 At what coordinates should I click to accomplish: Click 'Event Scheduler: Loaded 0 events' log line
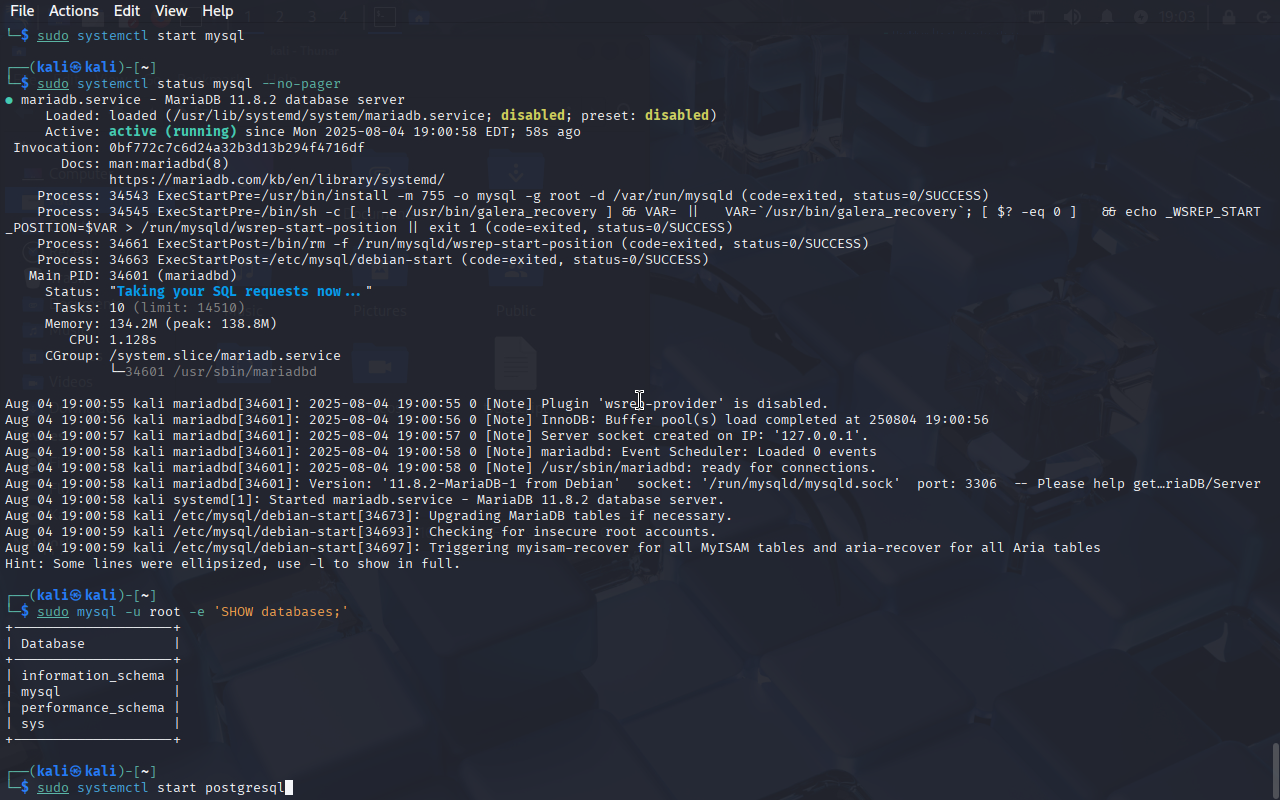coord(441,452)
